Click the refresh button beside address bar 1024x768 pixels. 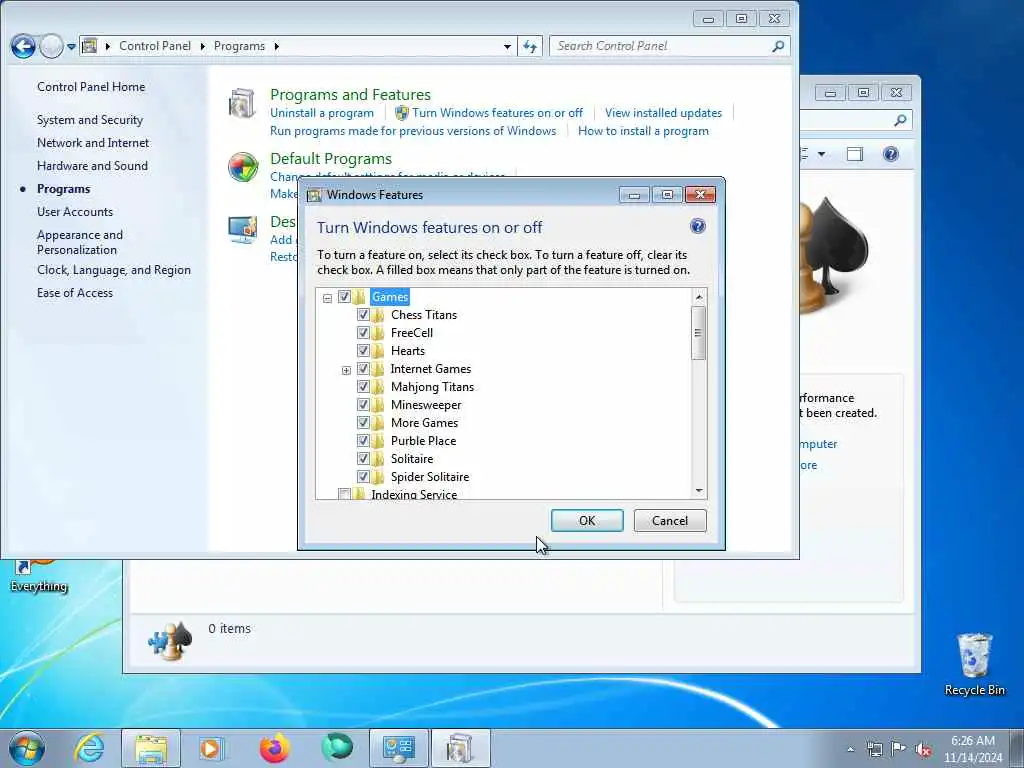530,46
